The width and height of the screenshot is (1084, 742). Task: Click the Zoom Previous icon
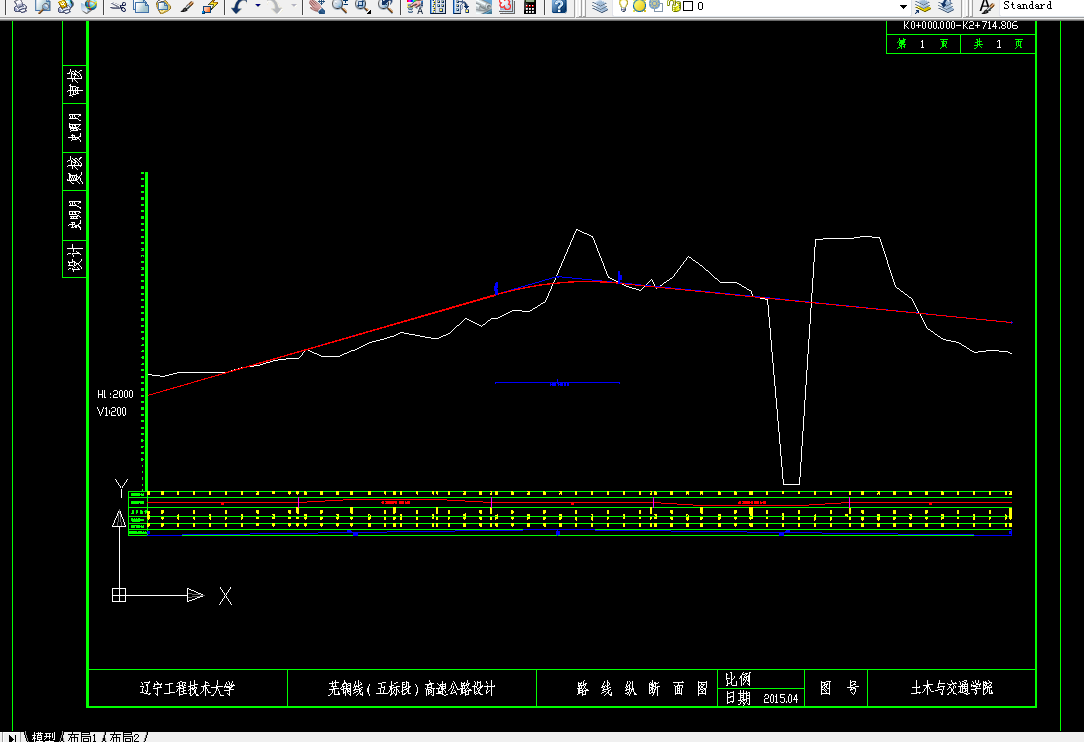386,6
